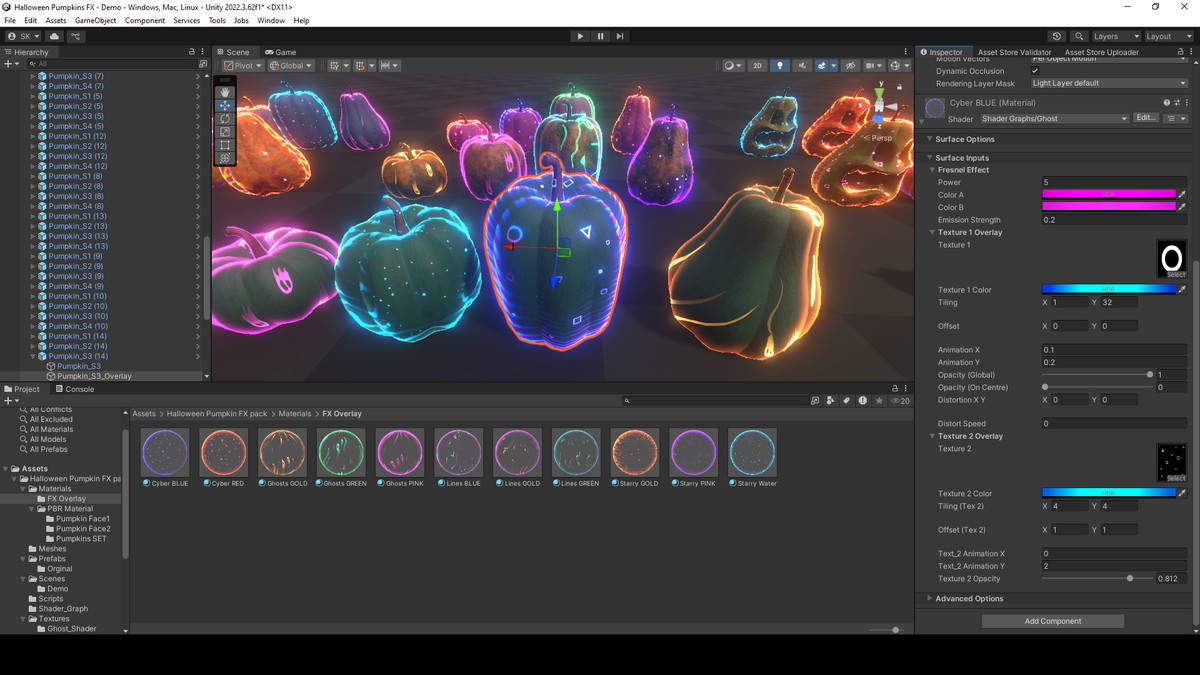Open Rendering Layer Mask dropdown
1200x675 pixels.
click(x=1109, y=83)
